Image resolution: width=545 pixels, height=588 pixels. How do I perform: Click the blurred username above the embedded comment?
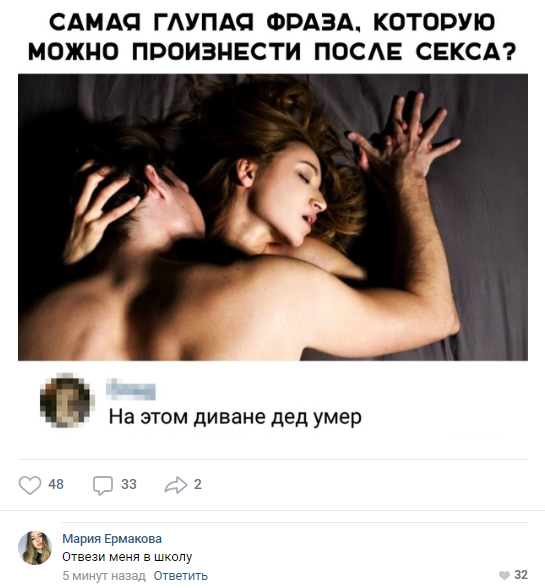[x=131, y=389]
